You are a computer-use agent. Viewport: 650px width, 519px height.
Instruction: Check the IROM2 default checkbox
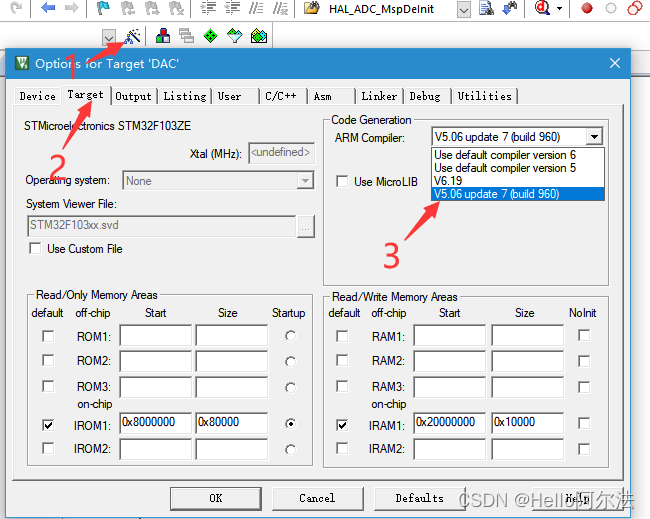pos(48,448)
